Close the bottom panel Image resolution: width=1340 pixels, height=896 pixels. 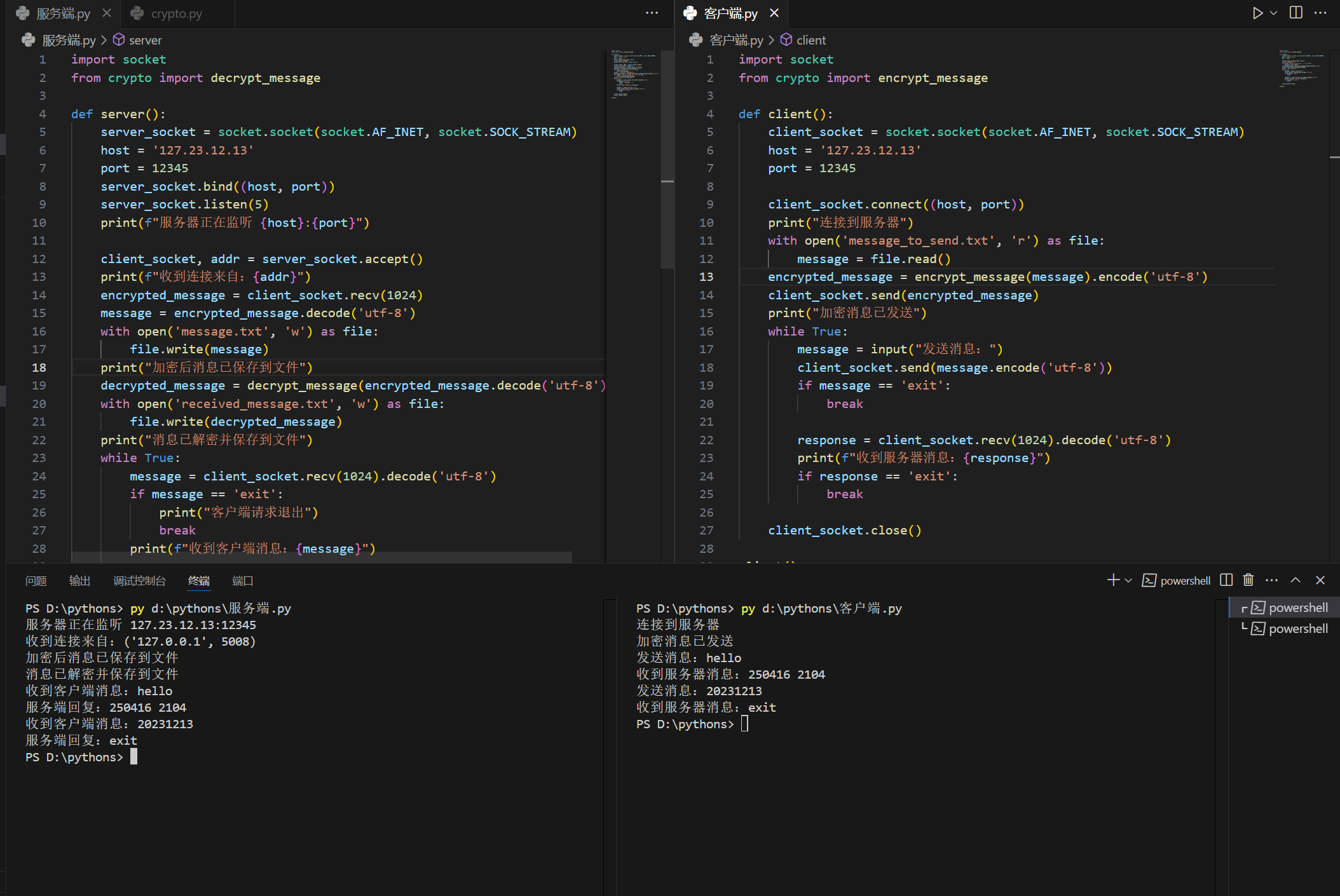[1320, 580]
